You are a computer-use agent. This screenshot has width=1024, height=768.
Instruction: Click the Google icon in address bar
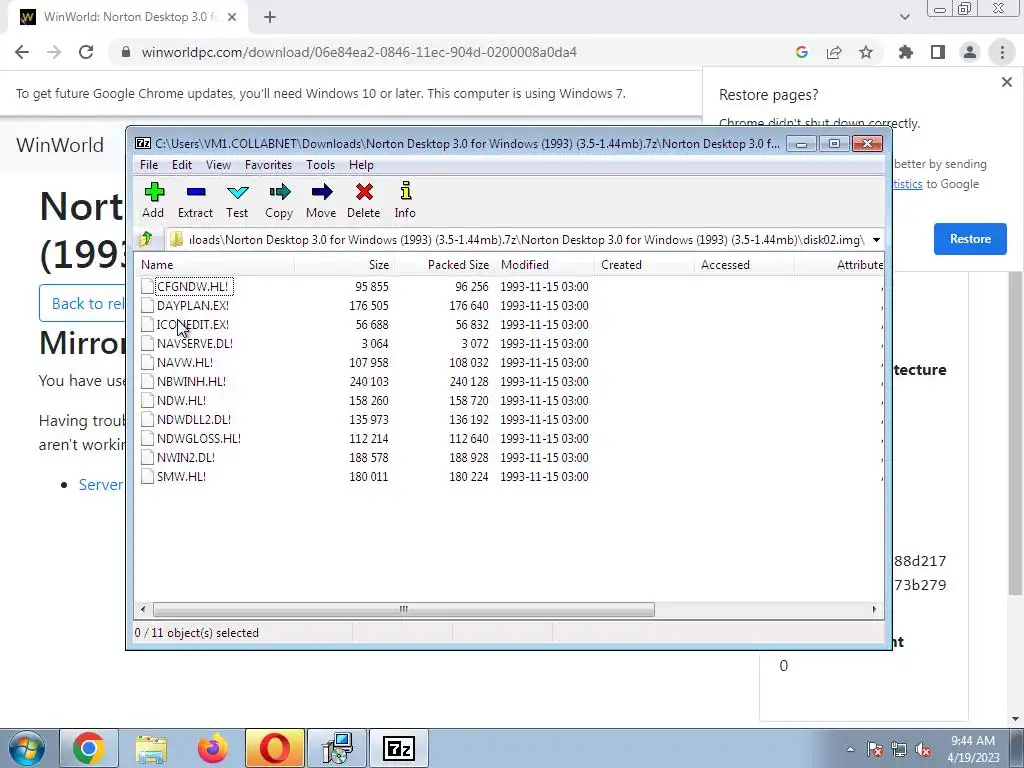click(x=802, y=52)
